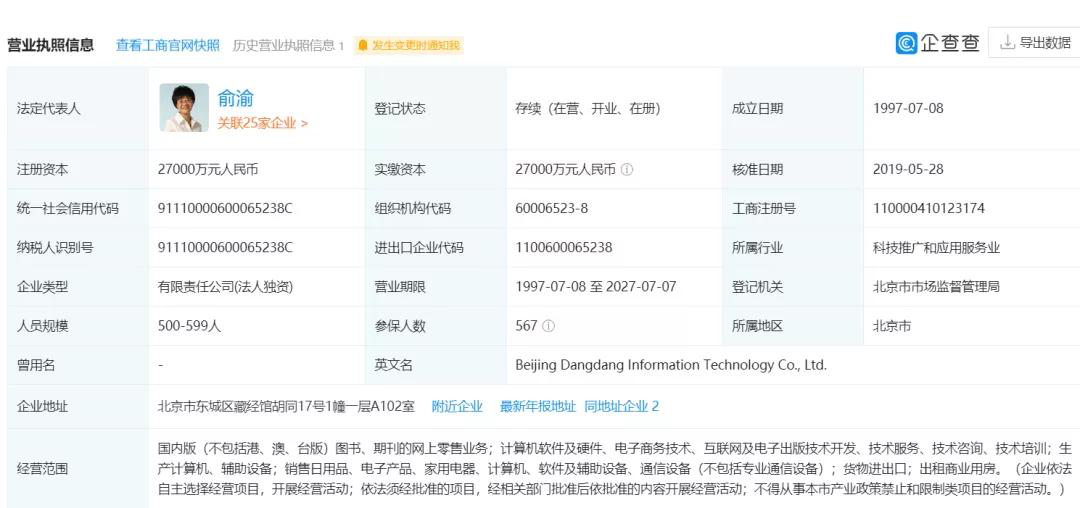The image size is (1080, 508).
Task: Select 营业执照信息 section heading
Action: tap(50, 45)
